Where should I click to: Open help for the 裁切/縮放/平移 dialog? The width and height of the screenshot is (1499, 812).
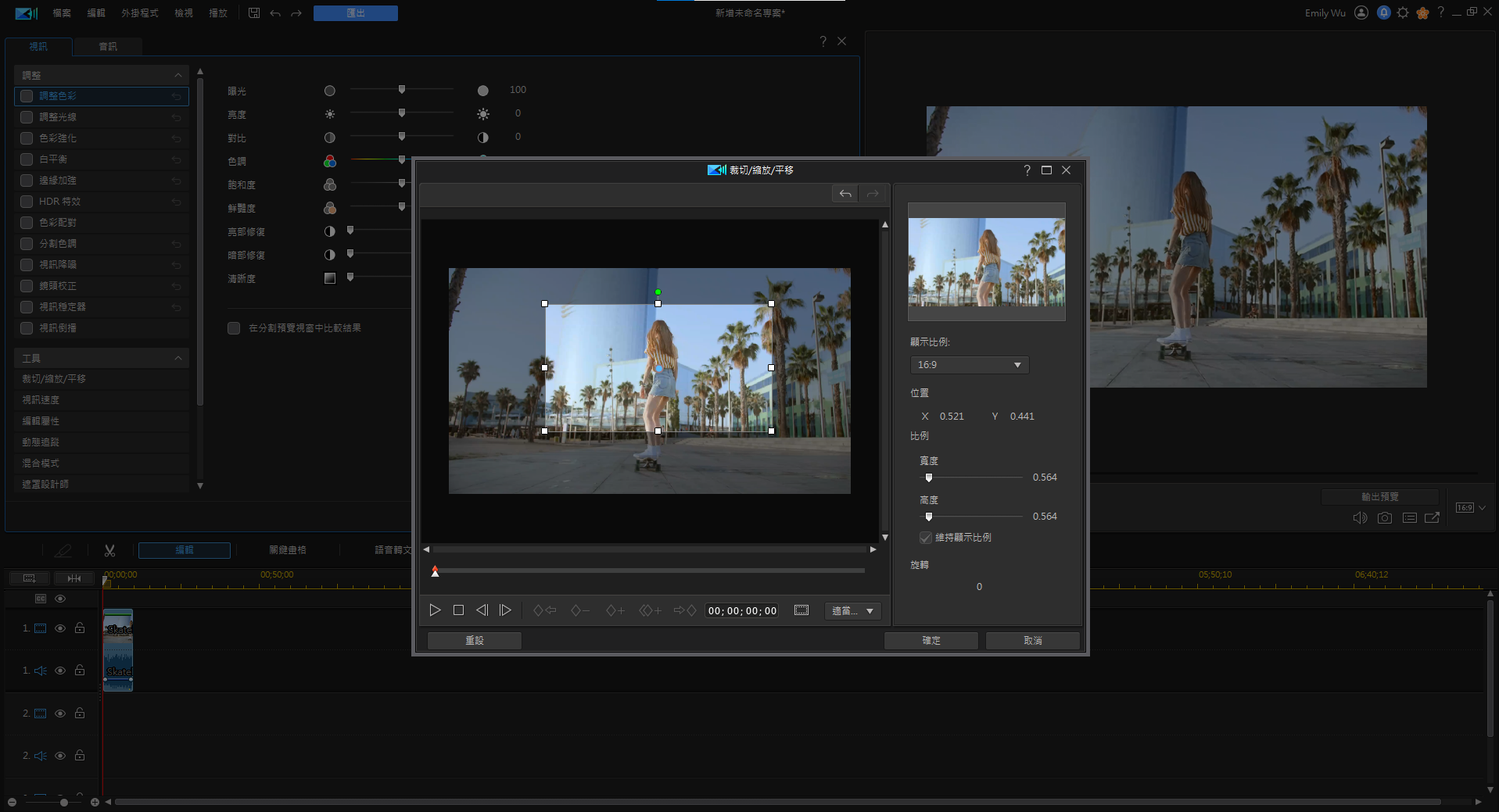(1027, 170)
